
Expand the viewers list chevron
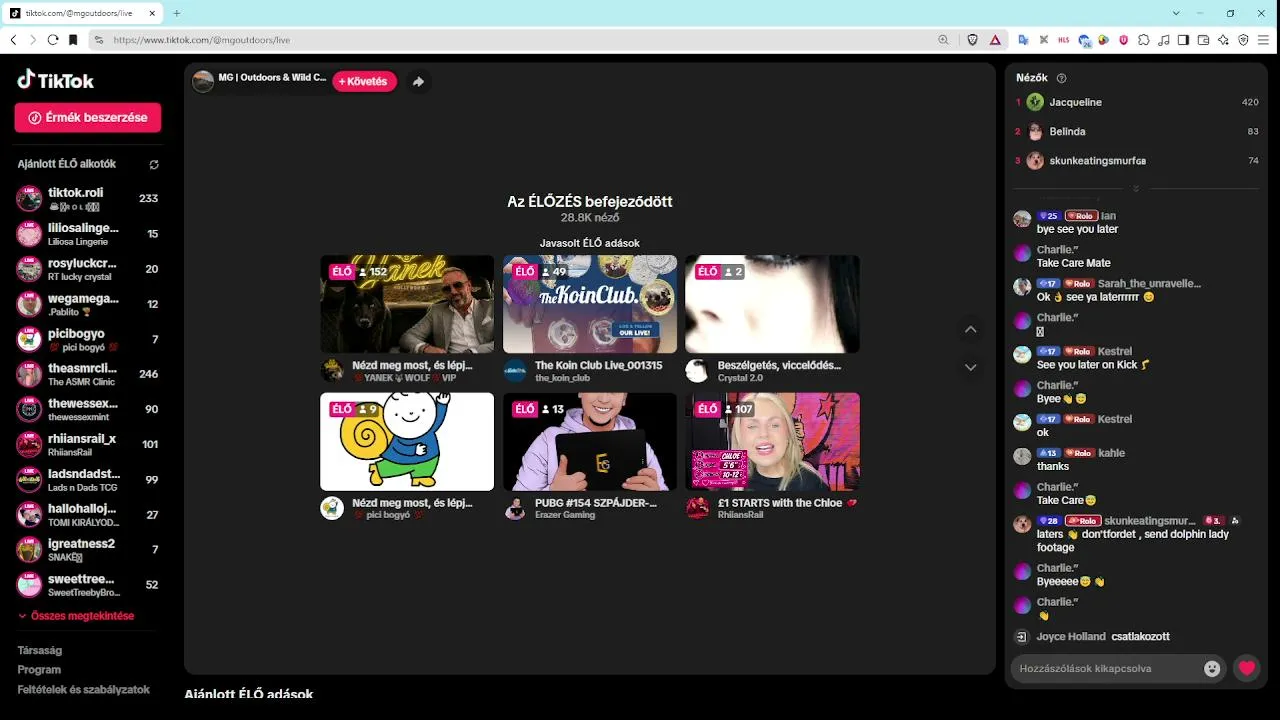pyautogui.click(x=1136, y=188)
